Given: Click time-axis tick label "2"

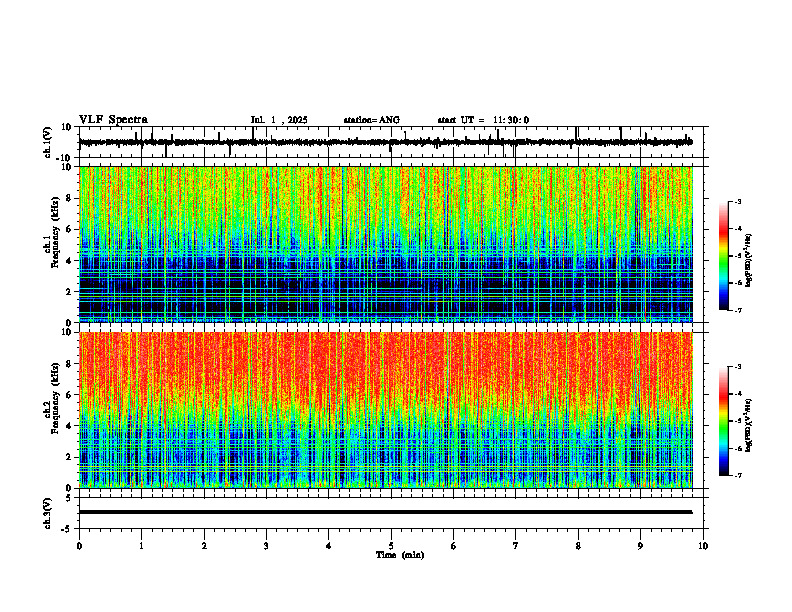Looking at the screenshot, I should pyautogui.click(x=204, y=546).
